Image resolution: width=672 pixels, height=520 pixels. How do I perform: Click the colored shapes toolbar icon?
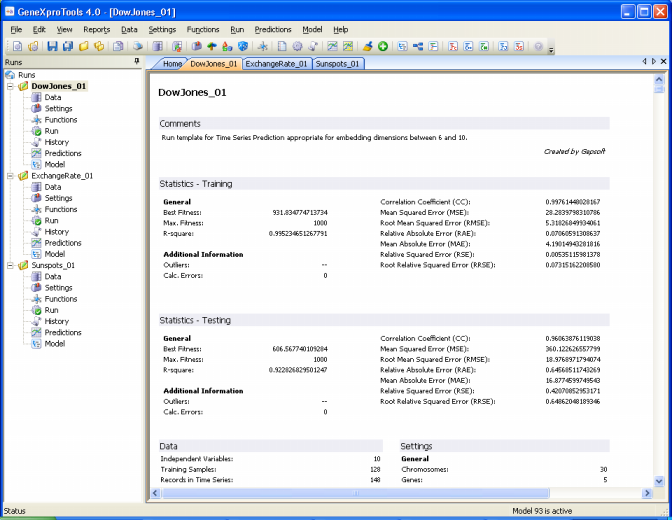point(227,46)
